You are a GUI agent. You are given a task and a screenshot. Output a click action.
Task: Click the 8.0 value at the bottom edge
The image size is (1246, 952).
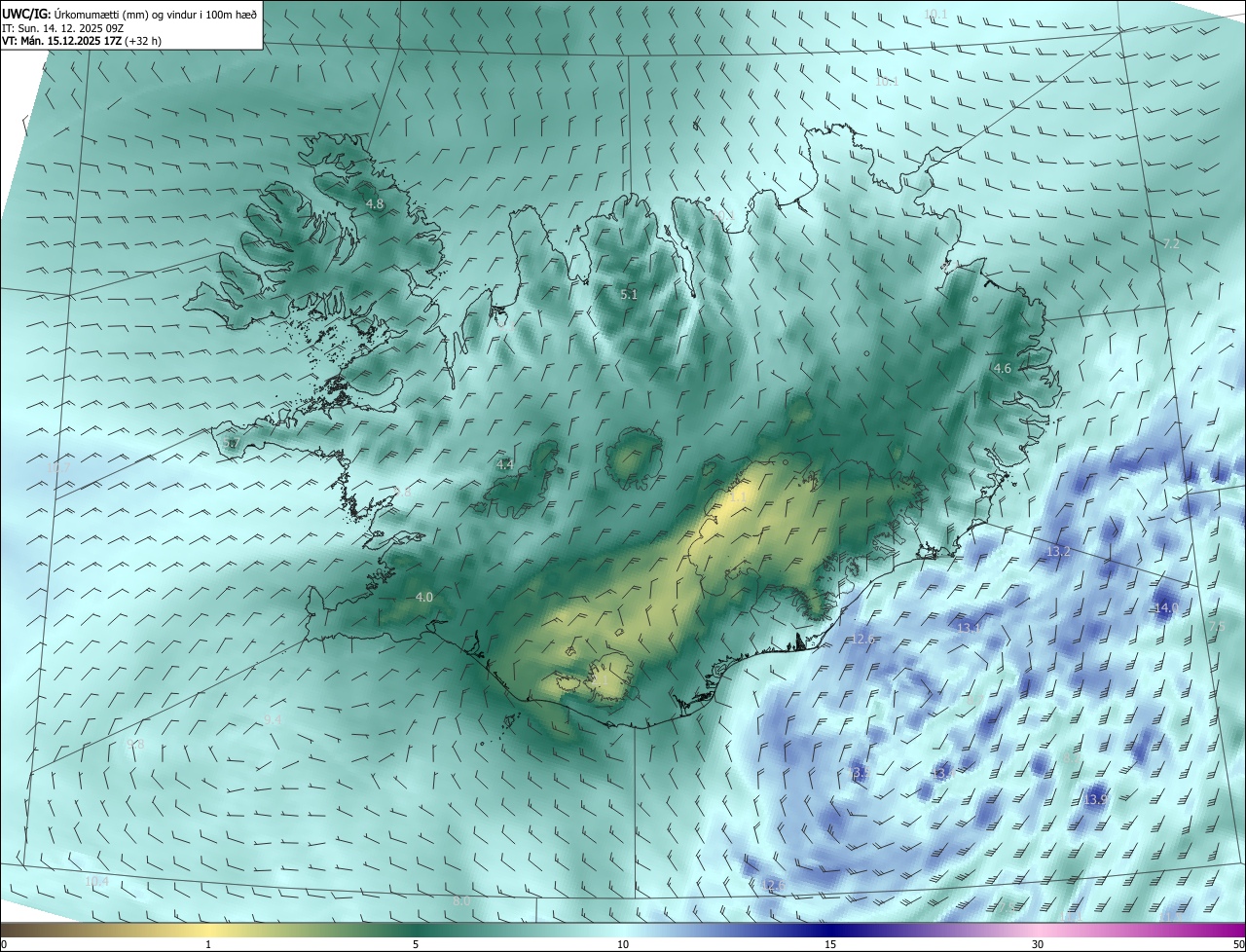461,901
